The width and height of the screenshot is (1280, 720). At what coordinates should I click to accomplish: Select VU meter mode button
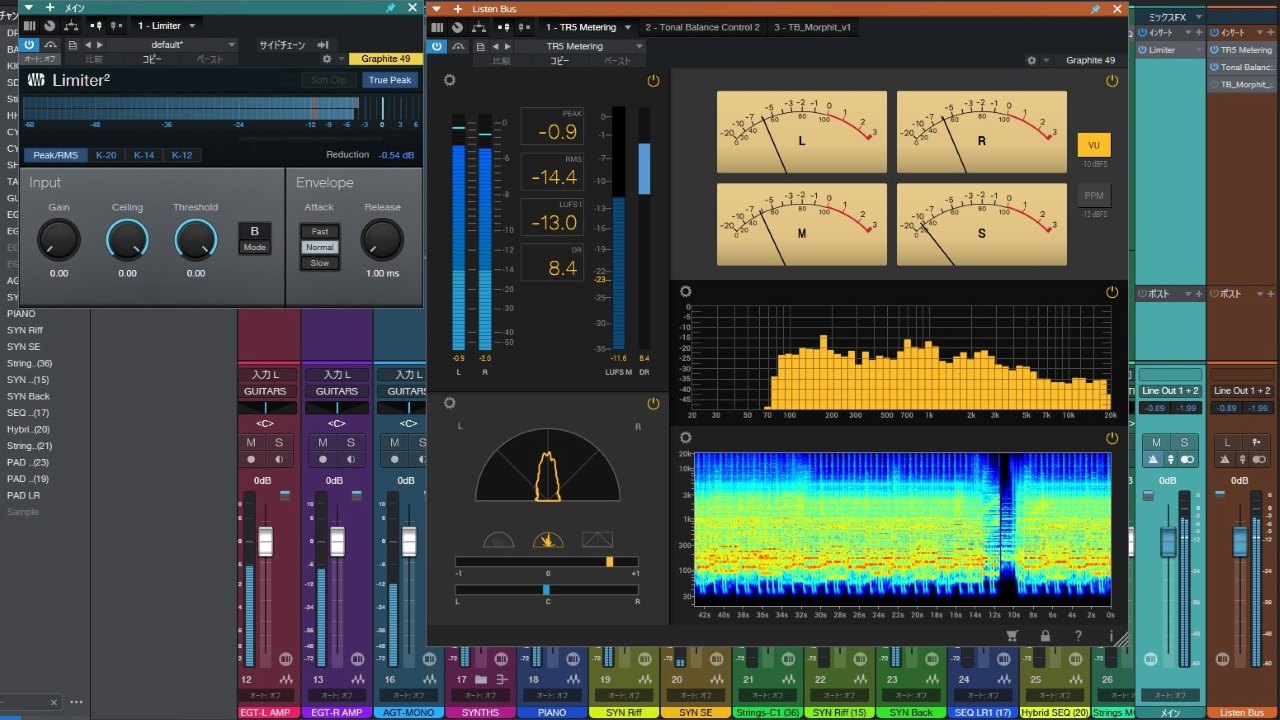pyautogui.click(x=1094, y=145)
